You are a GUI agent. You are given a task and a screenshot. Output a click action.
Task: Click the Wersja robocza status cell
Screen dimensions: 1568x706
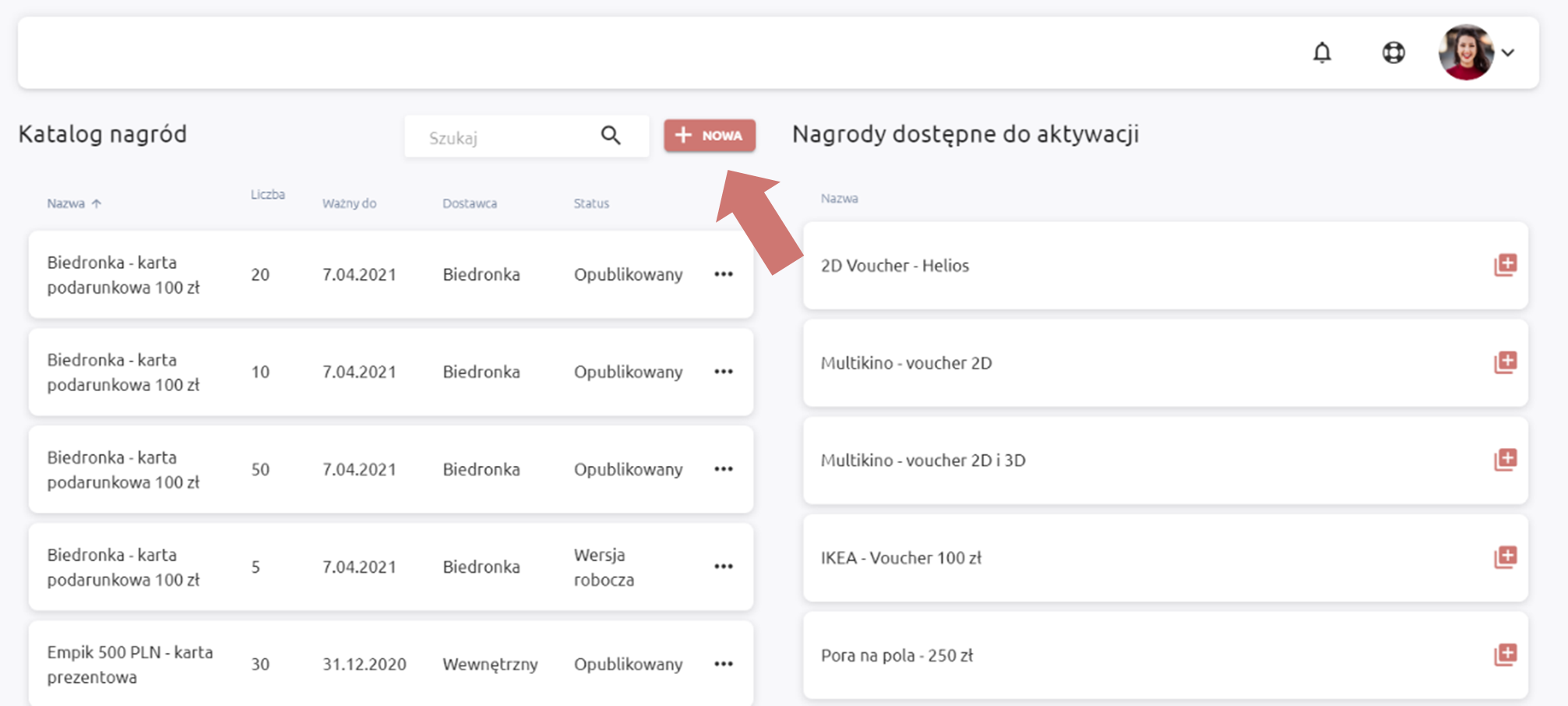(x=604, y=567)
